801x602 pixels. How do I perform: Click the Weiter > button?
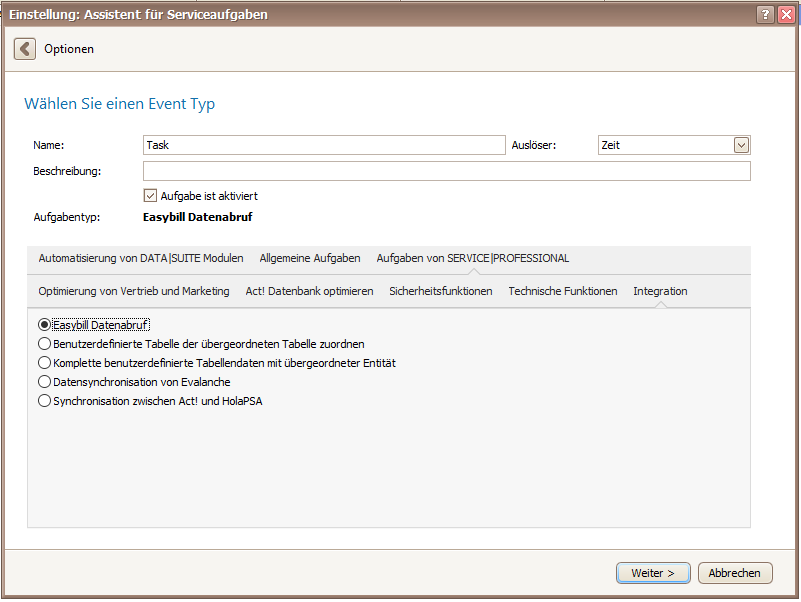[x=653, y=573]
